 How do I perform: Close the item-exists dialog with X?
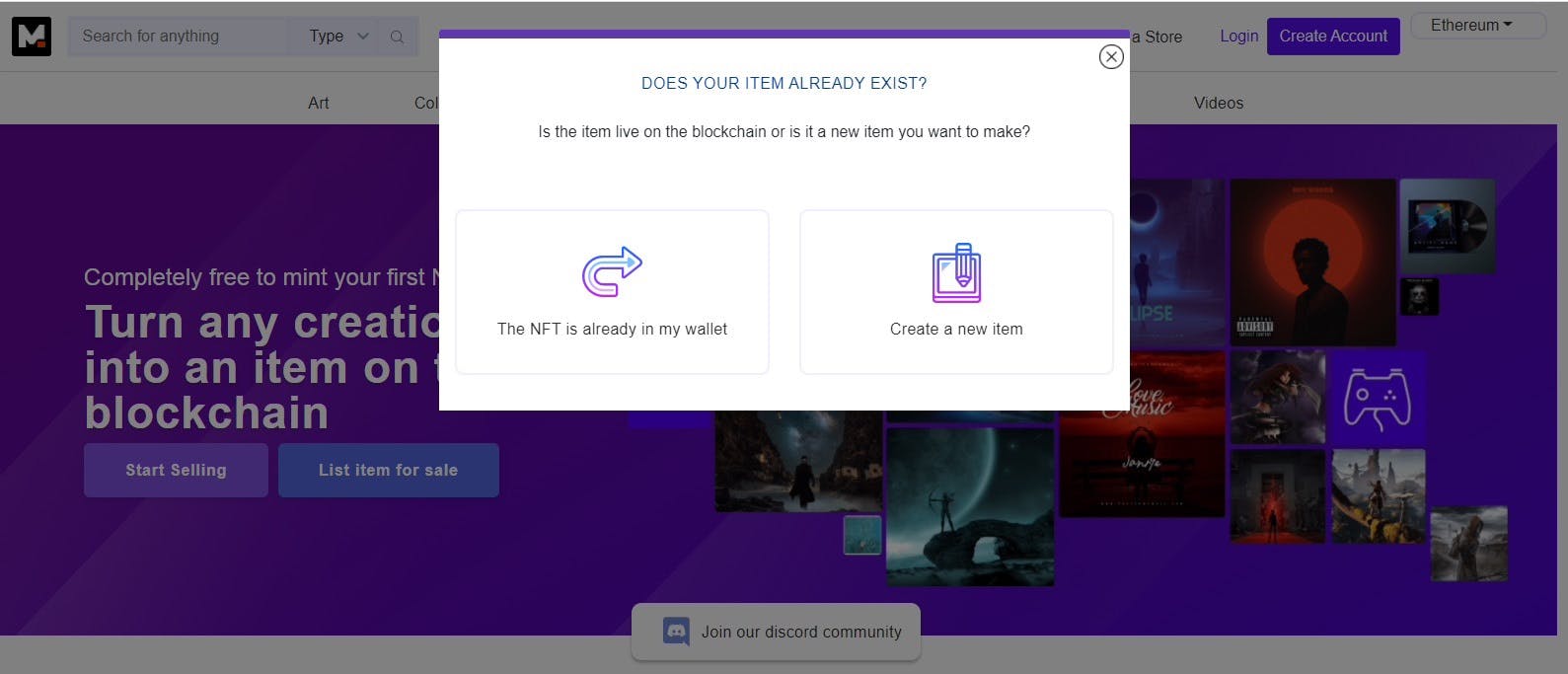[x=1111, y=57]
